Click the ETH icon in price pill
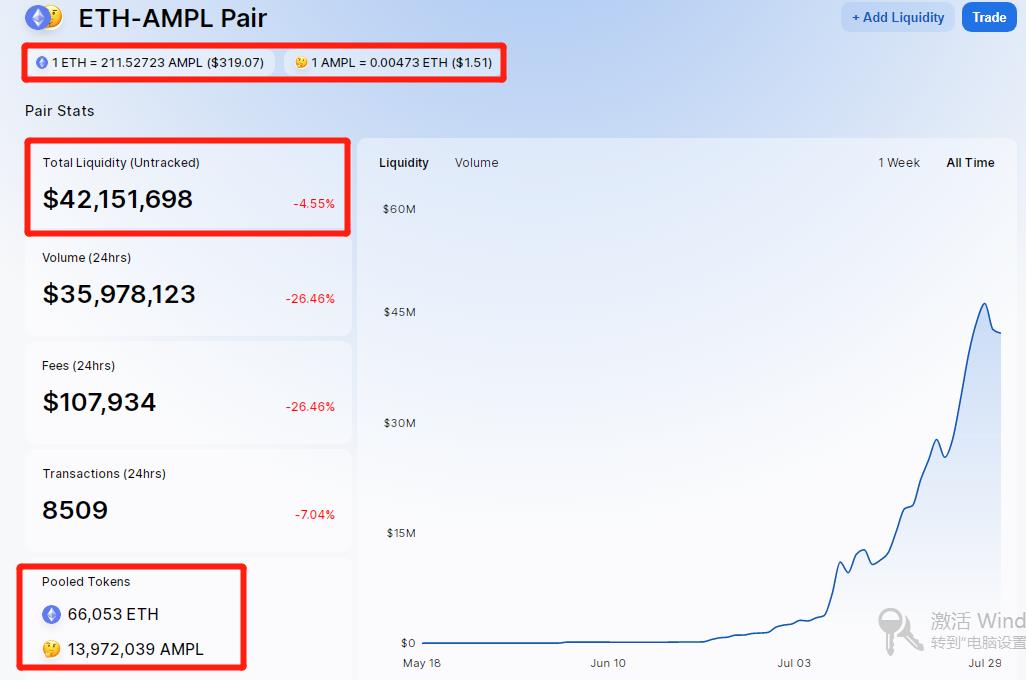The width and height of the screenshot is (1026, 680). click(42, 63)
